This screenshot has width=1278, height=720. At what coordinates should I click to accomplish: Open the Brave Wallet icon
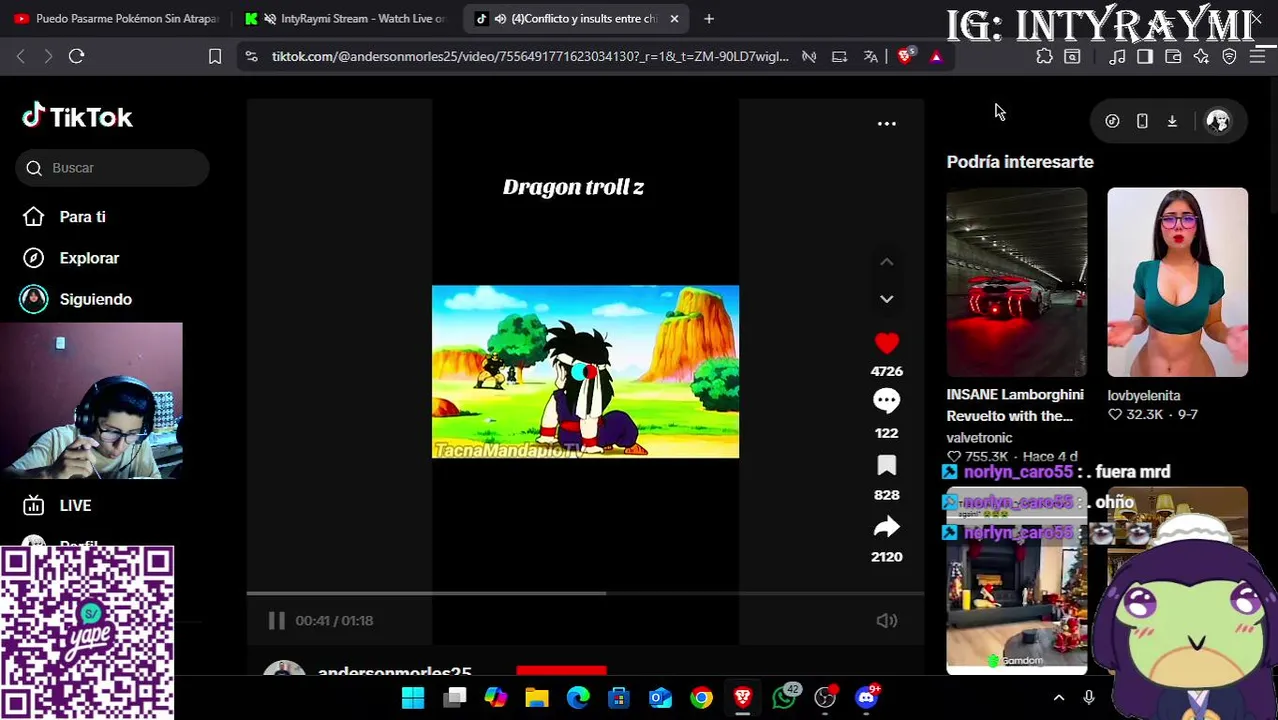click(x=1173, y=57)
